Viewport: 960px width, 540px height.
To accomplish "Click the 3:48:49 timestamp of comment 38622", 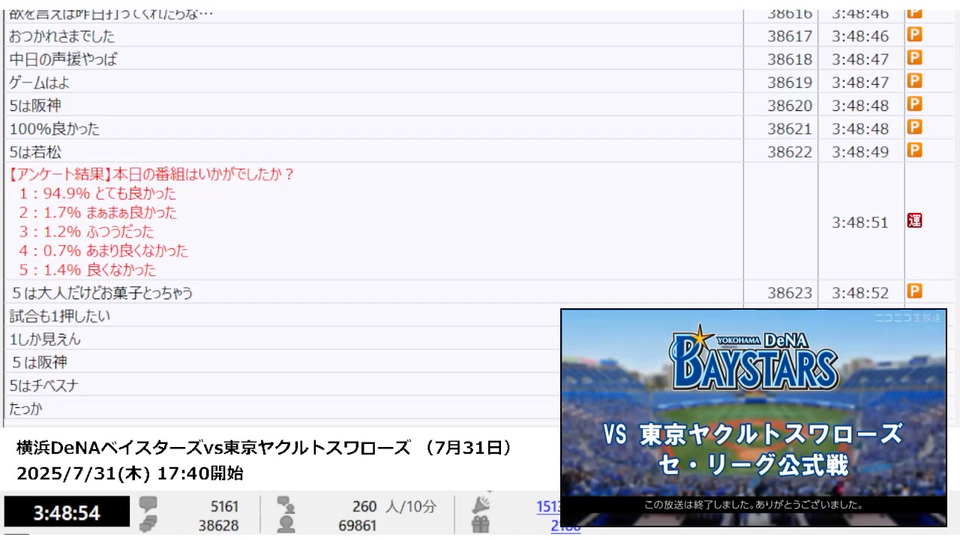I will 860,152.
